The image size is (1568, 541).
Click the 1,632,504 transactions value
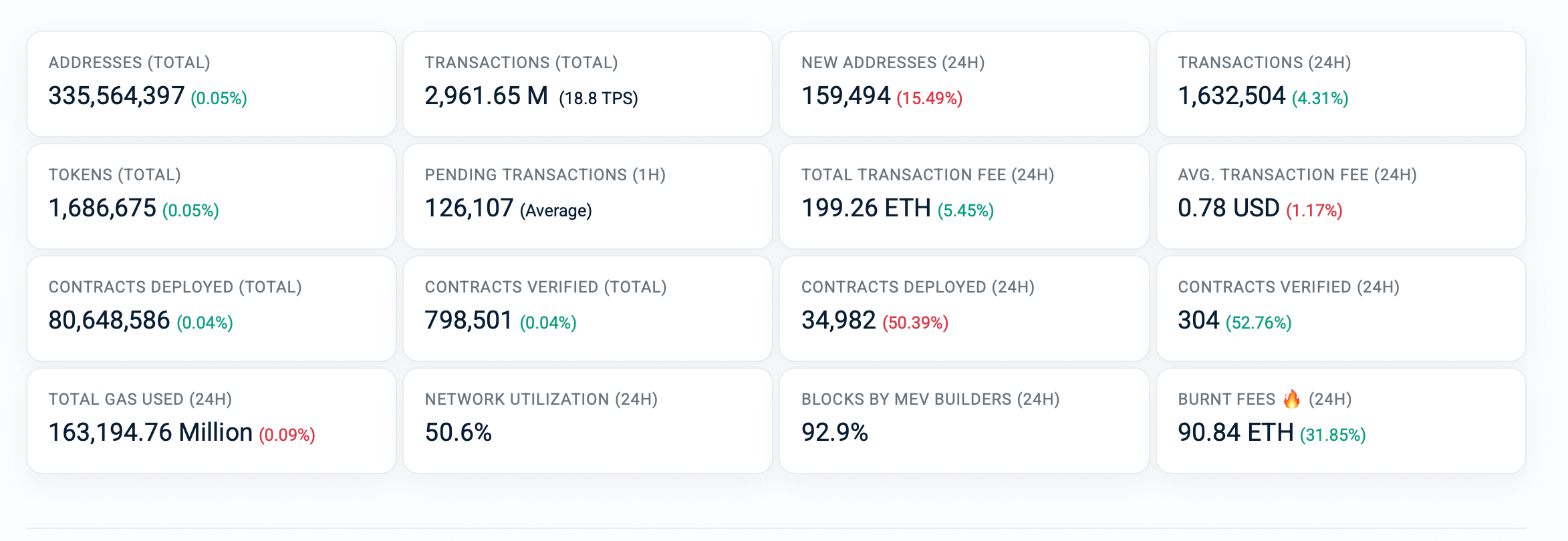click(x=1231, y=96)
